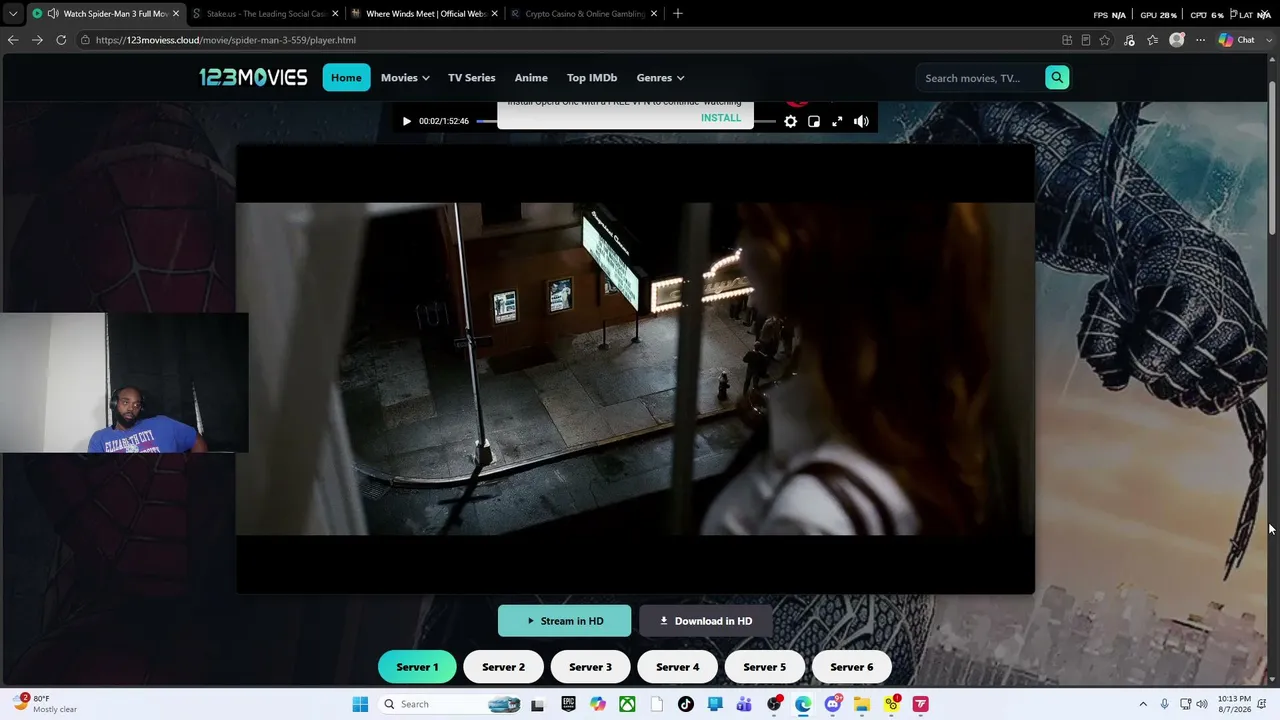Open the TV Series nav link
This screenshot has width=1280, height=720.
pyautogui.click(x=472, y=78)
